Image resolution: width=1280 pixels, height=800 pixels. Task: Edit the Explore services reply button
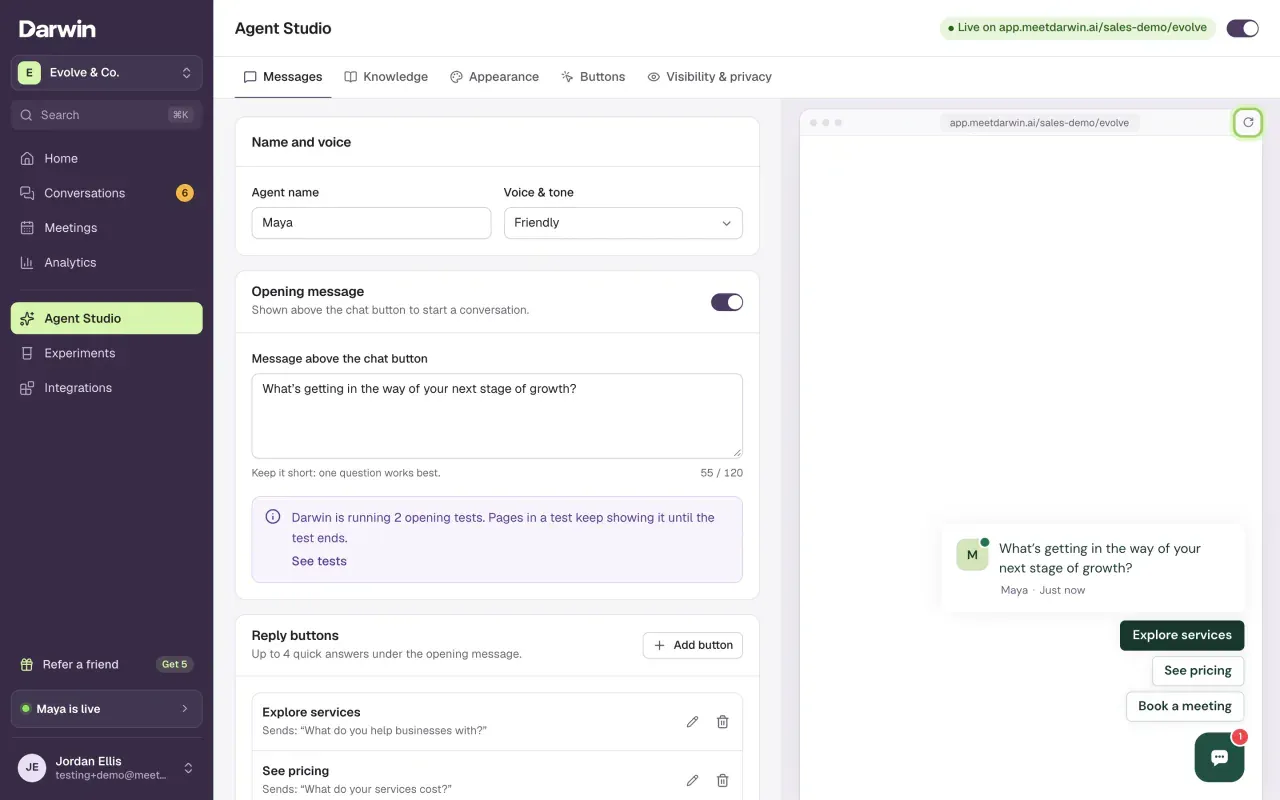692,721
